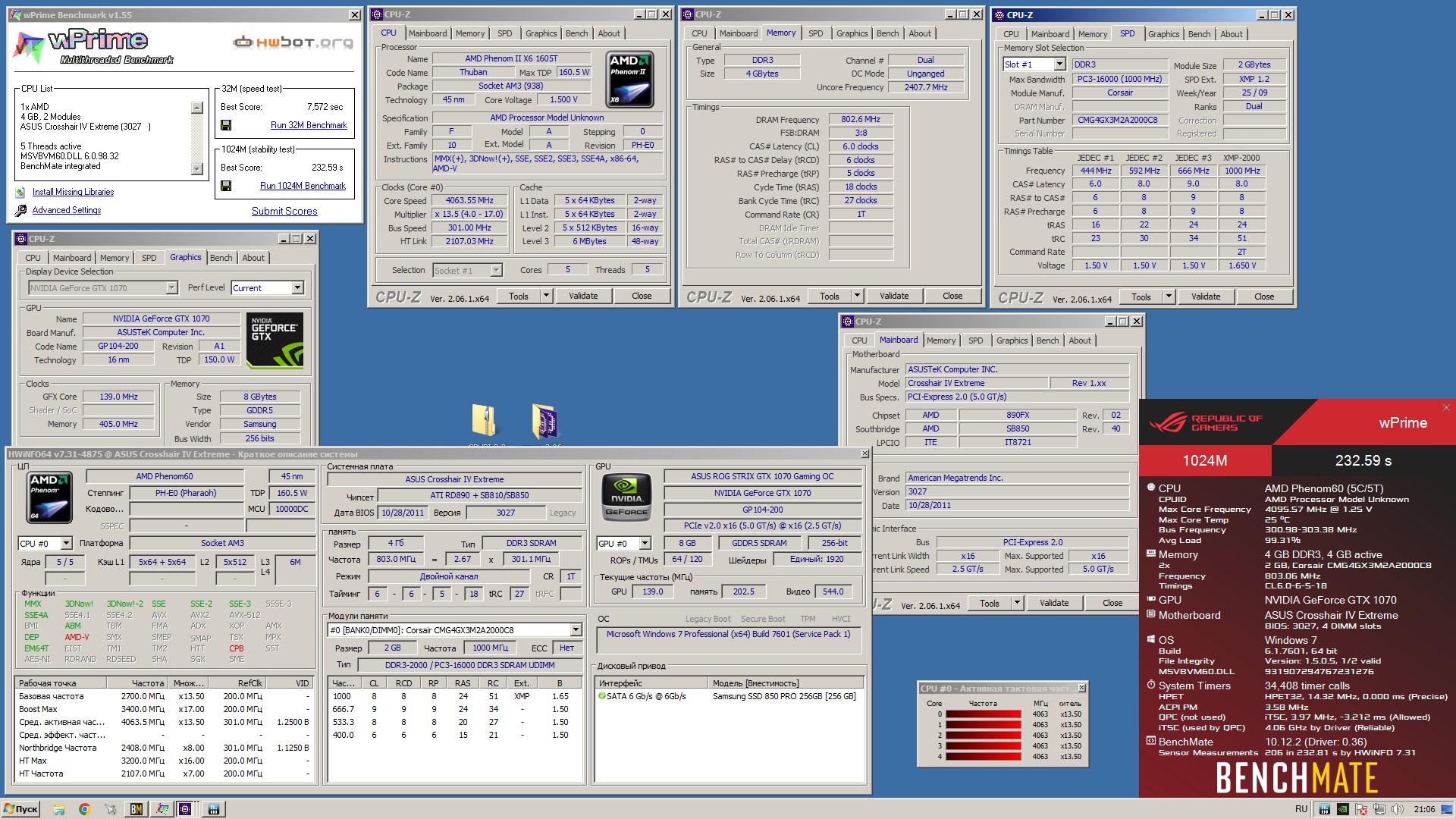1456x819 pixels.
Task: Open SPD tab in the CPU-Z Memory window
Action: [x=815, y=33]
